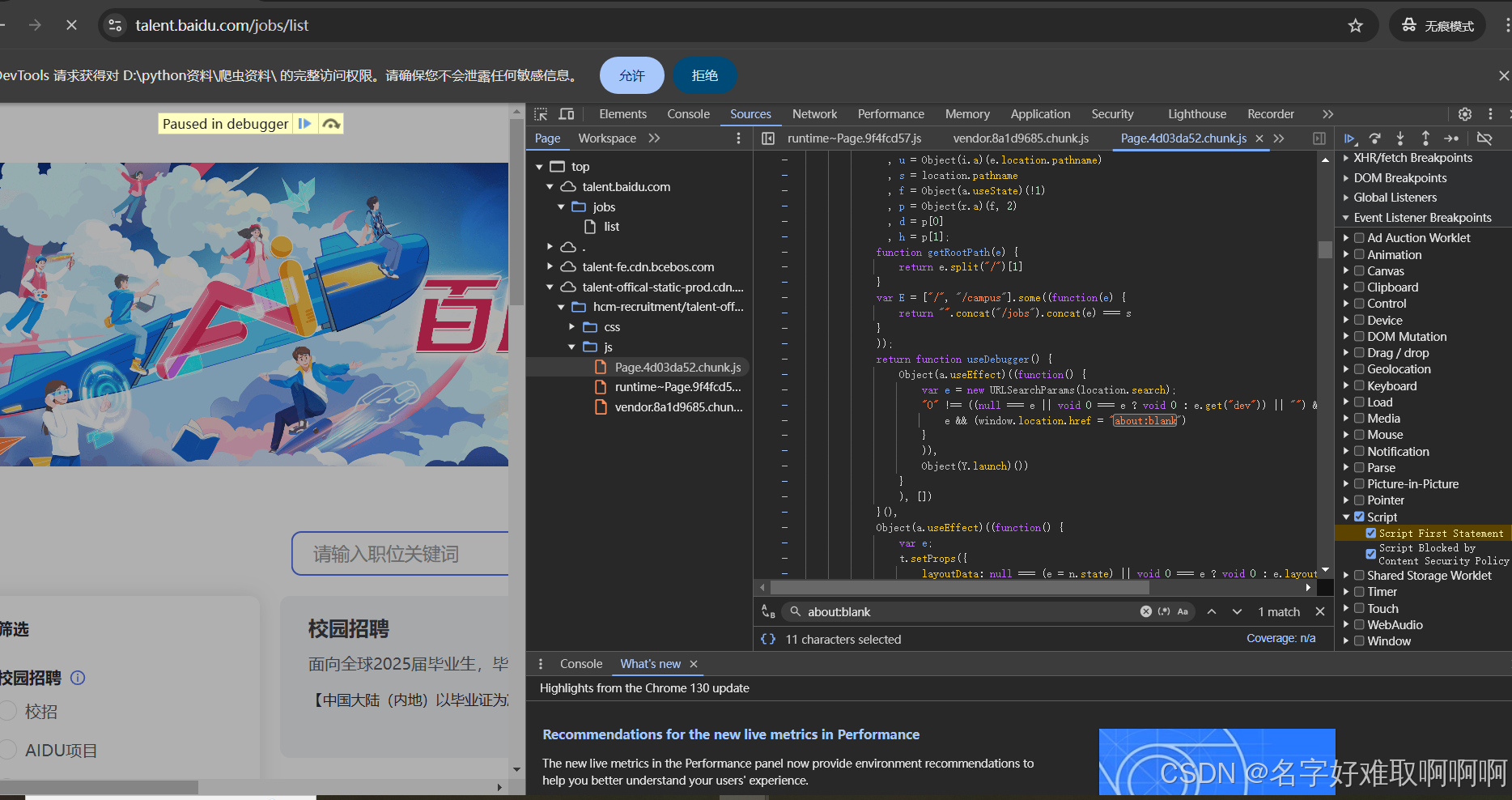Open DevTools settings gear
Viewport: 1512px width, 800px height.
(x=1465, y=114)
